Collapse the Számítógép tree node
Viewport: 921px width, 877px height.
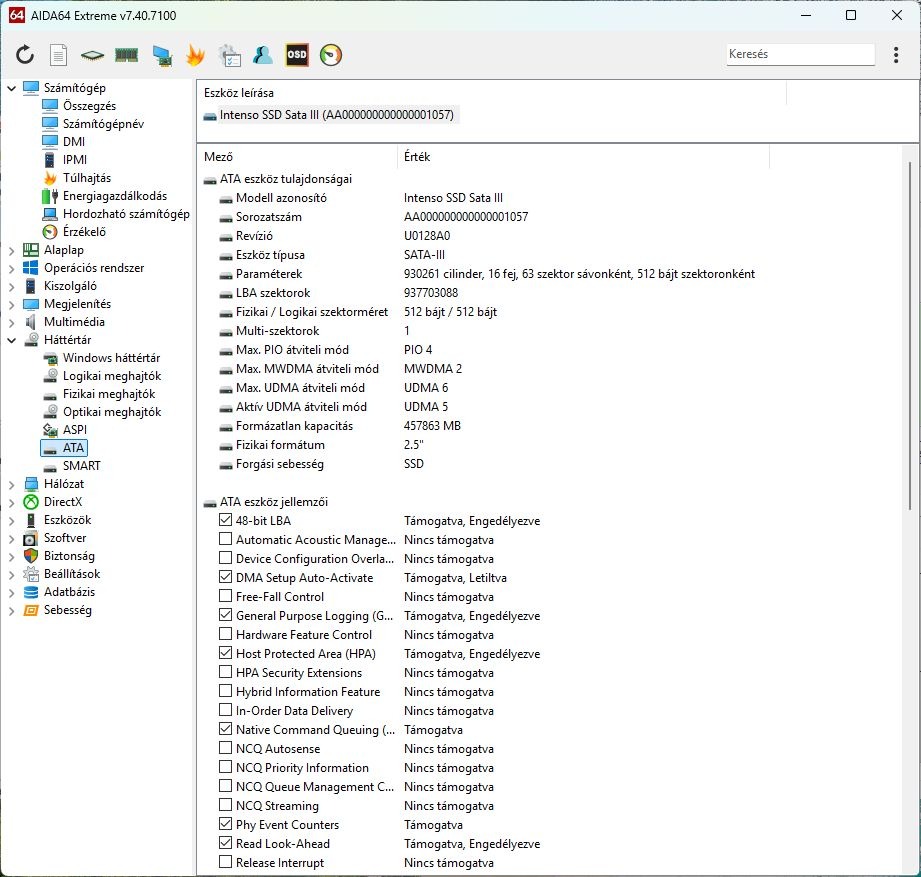(12, 88)
